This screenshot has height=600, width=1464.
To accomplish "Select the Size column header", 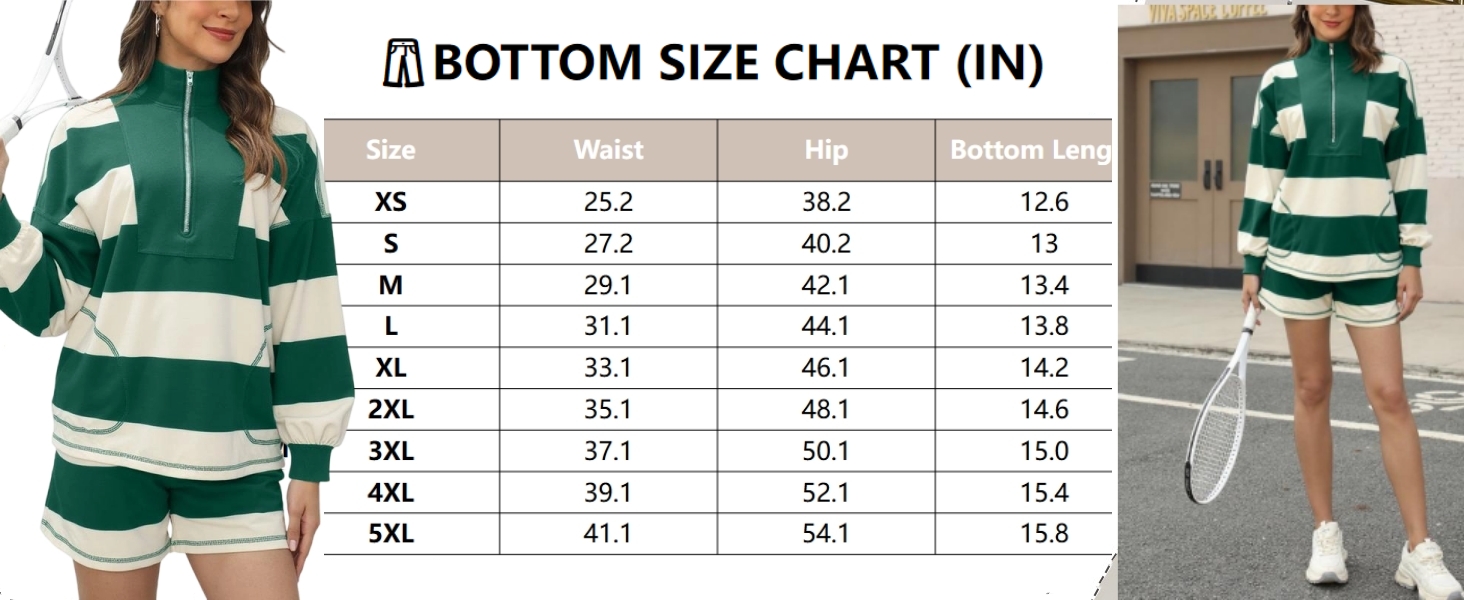I will [390, 150].
